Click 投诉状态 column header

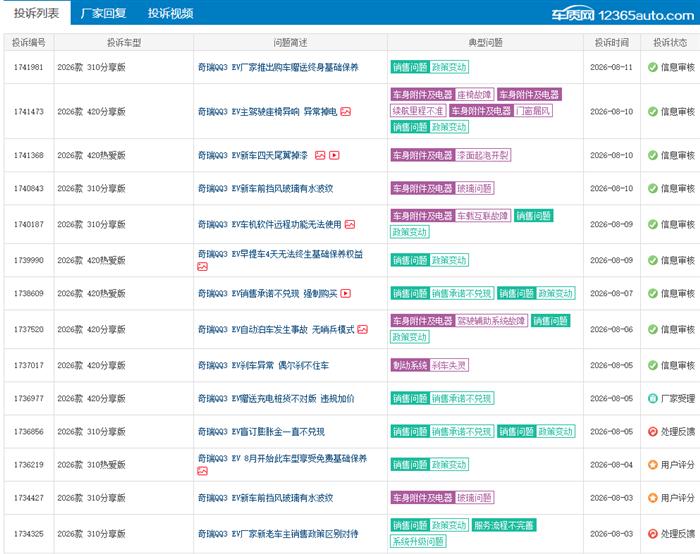670,42
